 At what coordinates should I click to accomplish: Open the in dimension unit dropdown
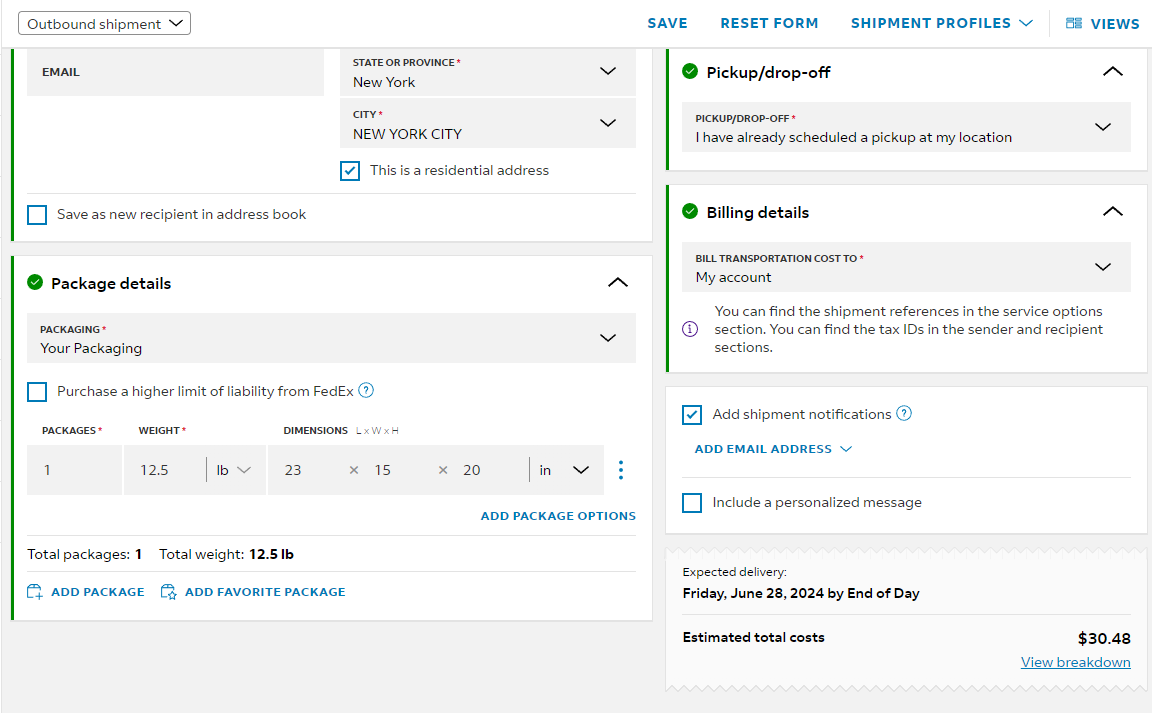pos(564,470)
